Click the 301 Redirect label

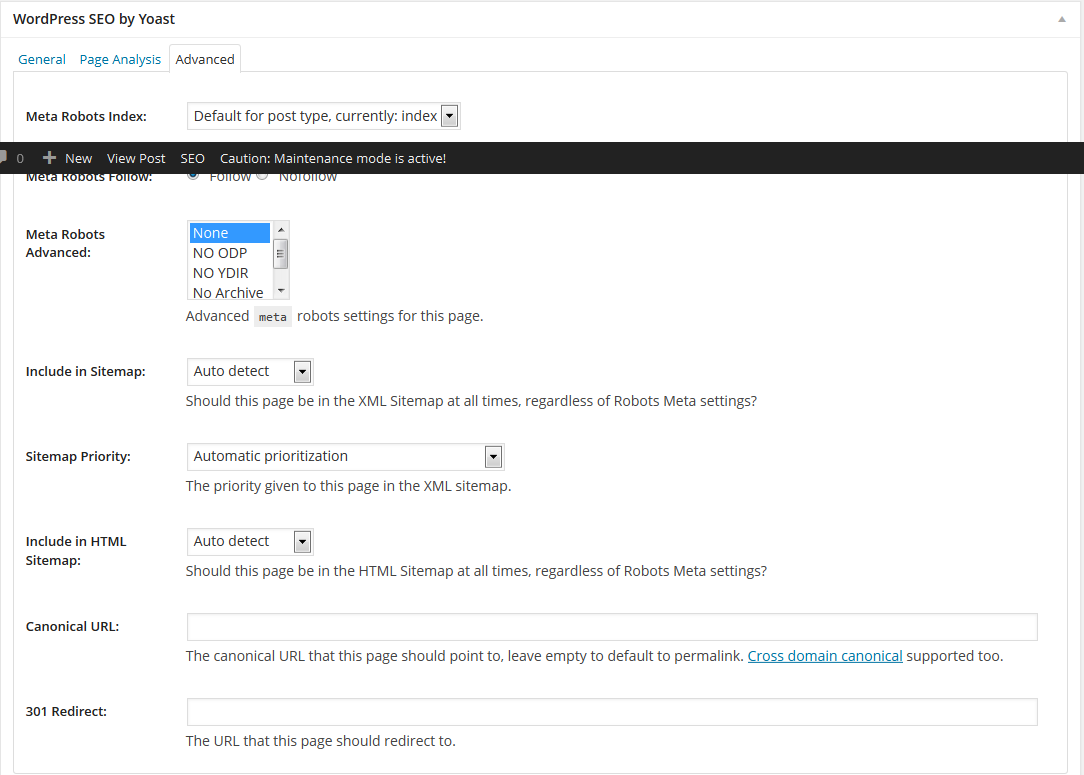tap(66, 711)
